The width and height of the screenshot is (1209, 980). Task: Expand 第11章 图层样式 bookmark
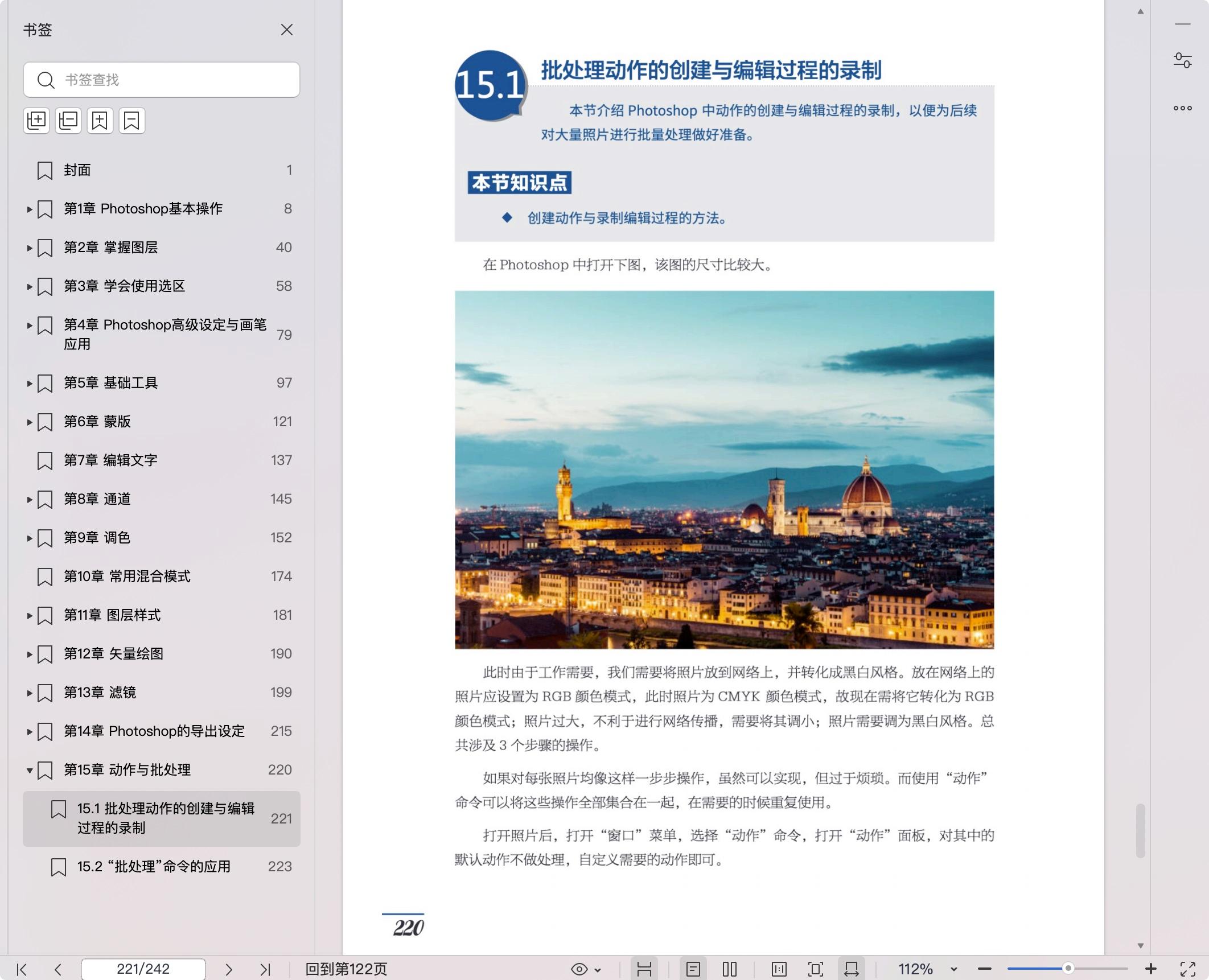click(x=29, y=616)
